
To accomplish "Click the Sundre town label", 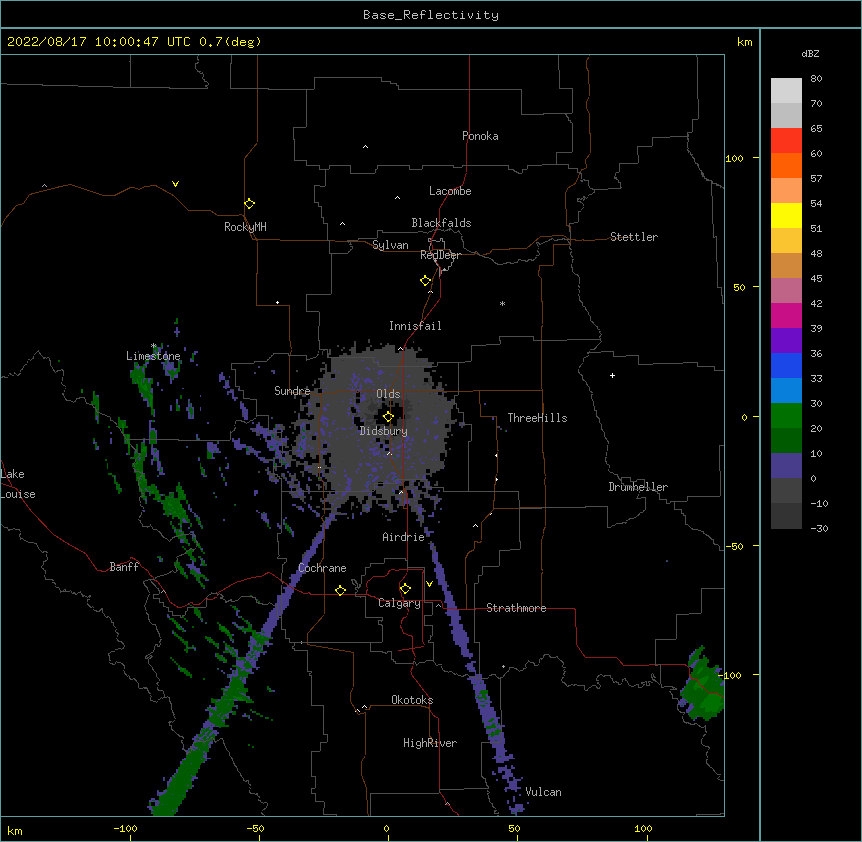I will coord(292,391).
